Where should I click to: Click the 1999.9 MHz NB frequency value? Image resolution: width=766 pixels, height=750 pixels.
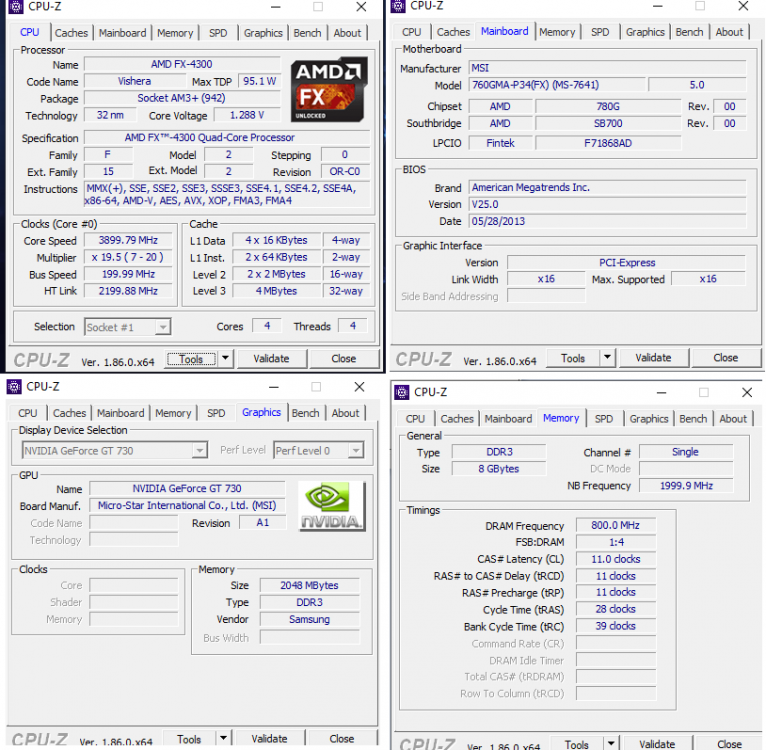(x=686, y=485)
